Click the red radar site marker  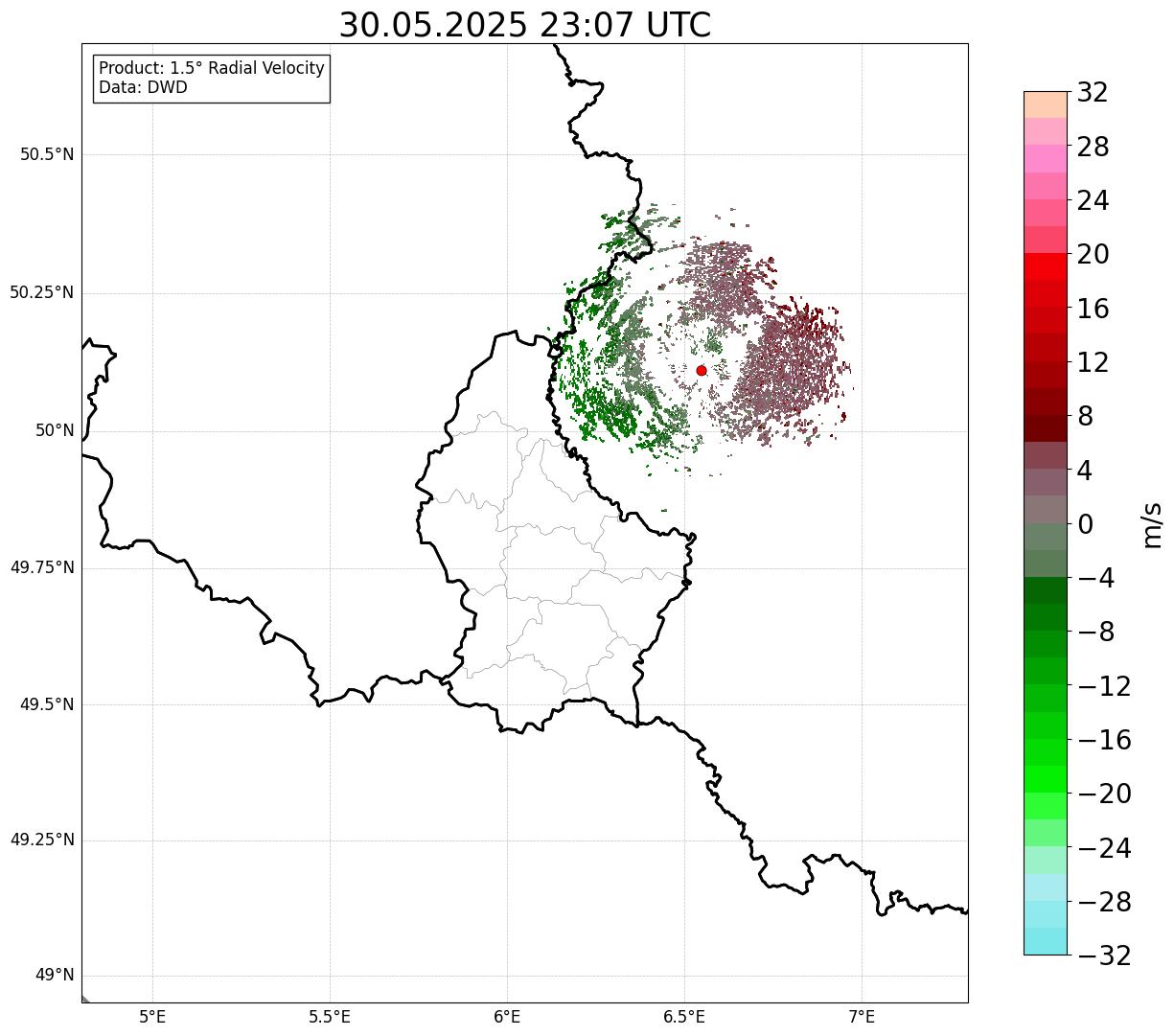point(702,371)
